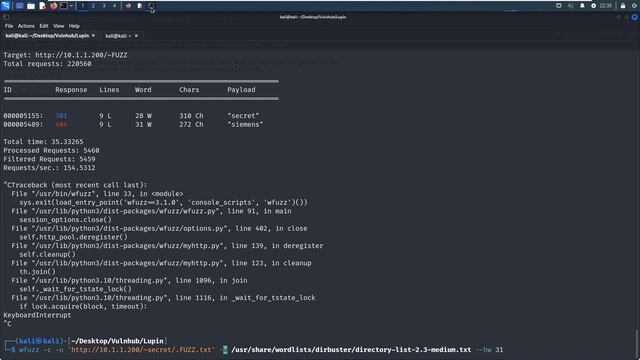Click the "secret" payload text
640x360 pixels.
(x=243, y=116)
